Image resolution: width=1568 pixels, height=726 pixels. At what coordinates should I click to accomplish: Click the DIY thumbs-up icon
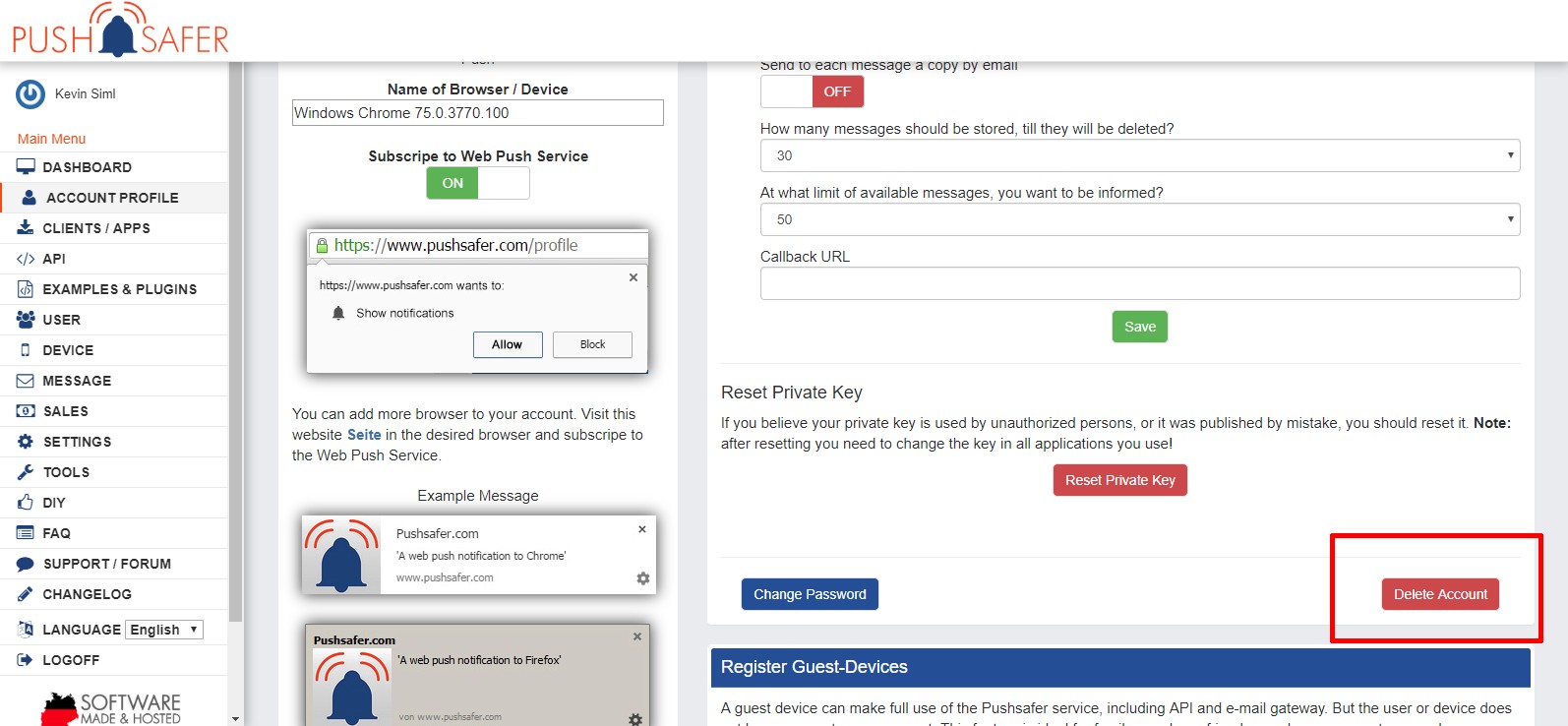[26, 503]
